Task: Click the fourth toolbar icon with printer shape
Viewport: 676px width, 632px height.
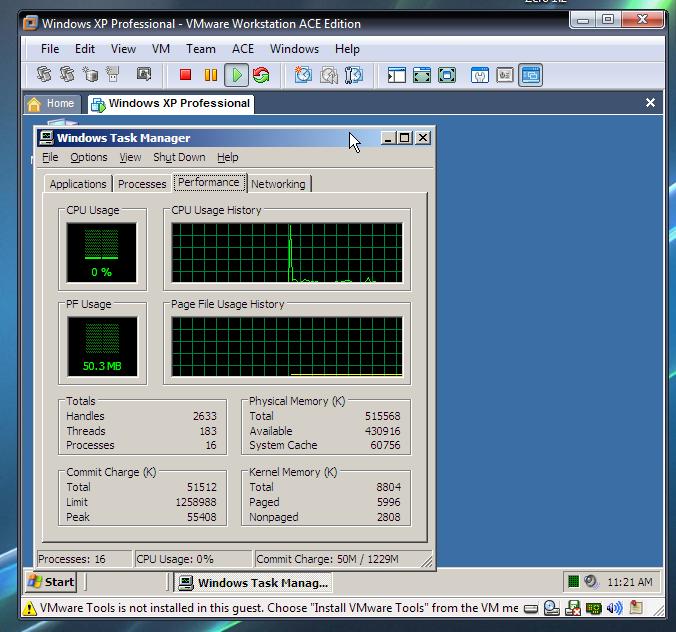Action: click(x=113, y=74)
